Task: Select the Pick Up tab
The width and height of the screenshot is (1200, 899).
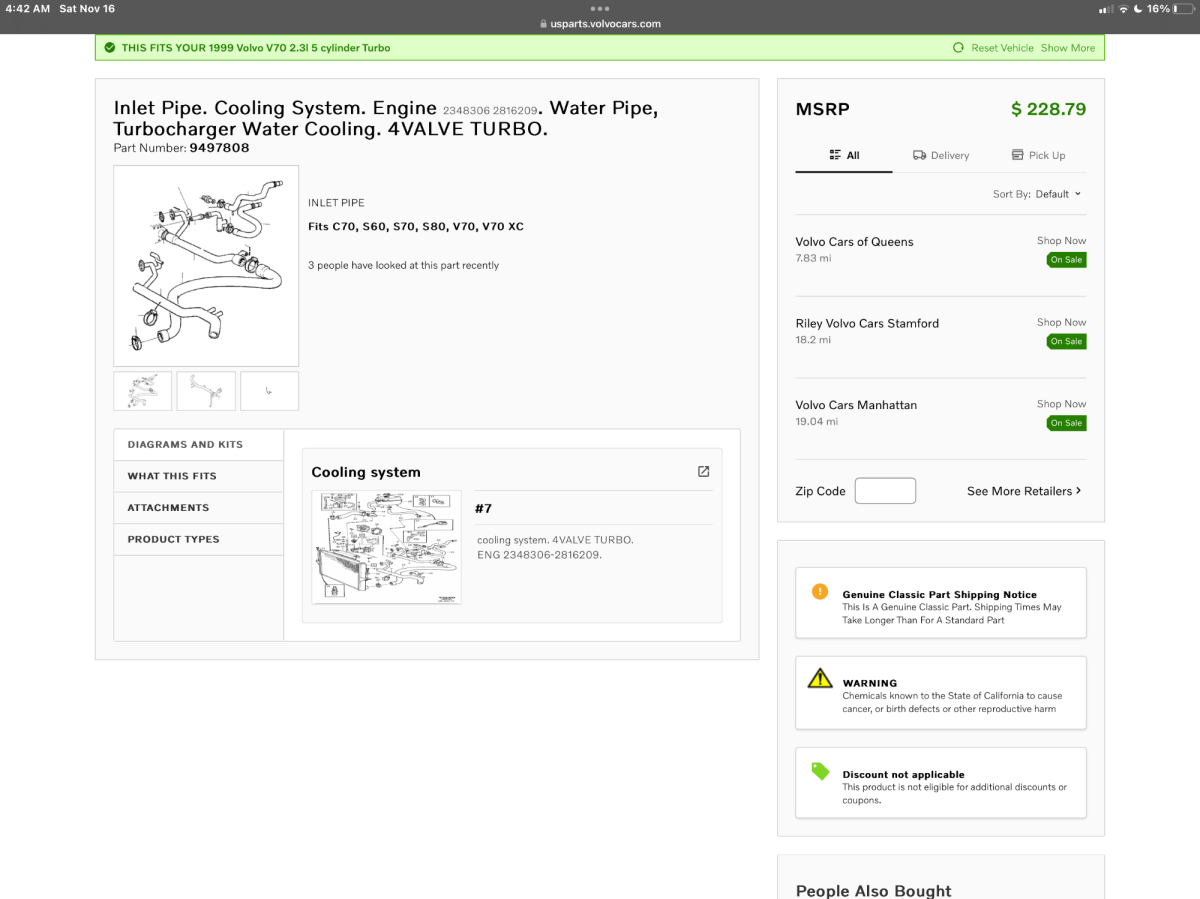Action: [1038, 155]
